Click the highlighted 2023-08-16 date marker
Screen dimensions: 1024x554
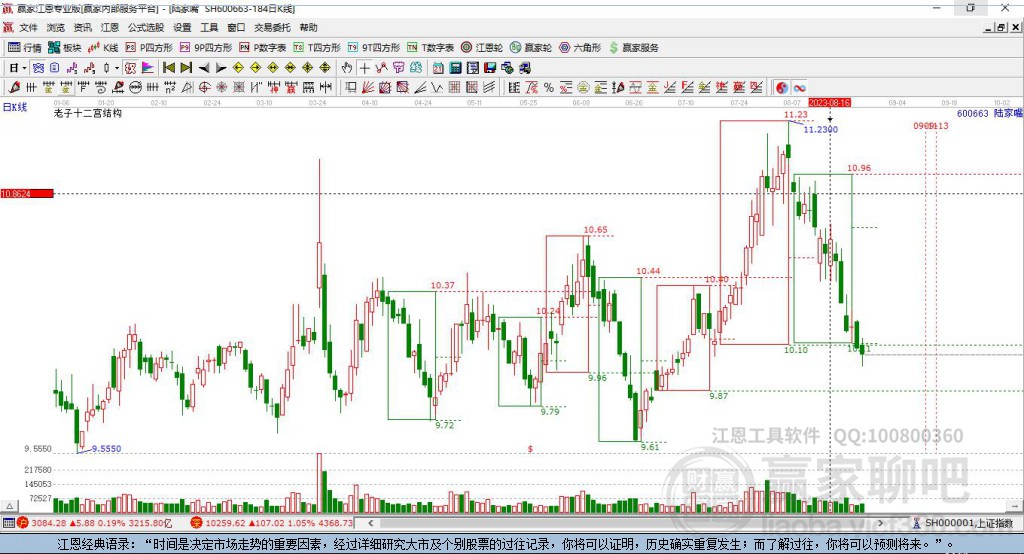(829, 103)
